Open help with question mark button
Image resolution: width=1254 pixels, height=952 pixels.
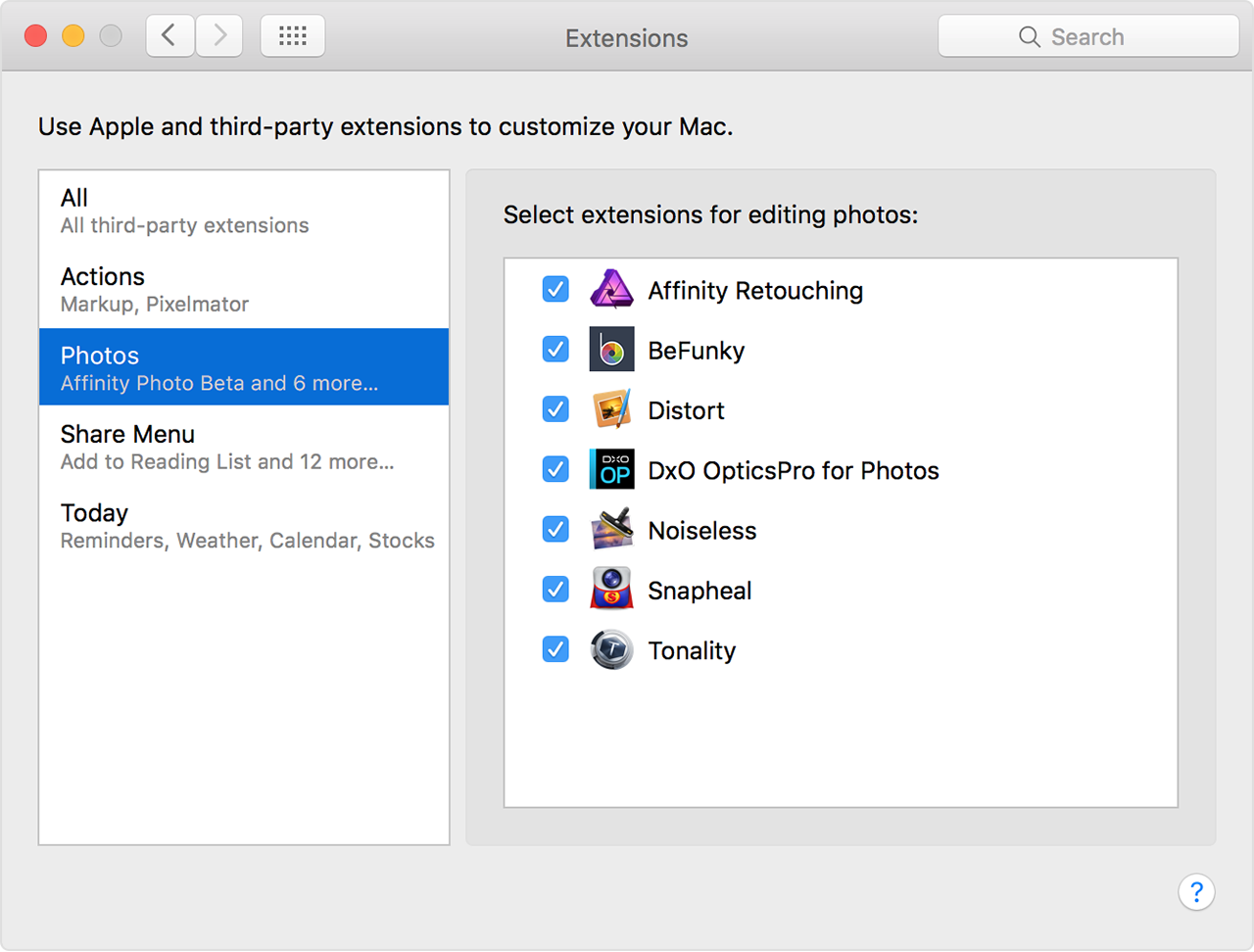(x=1196, y=892)
